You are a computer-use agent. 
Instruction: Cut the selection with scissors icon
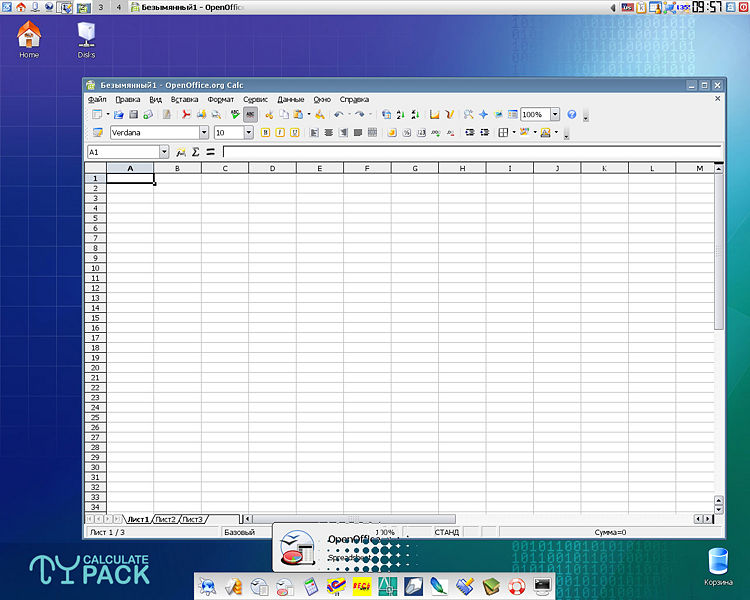click(269, 114)
